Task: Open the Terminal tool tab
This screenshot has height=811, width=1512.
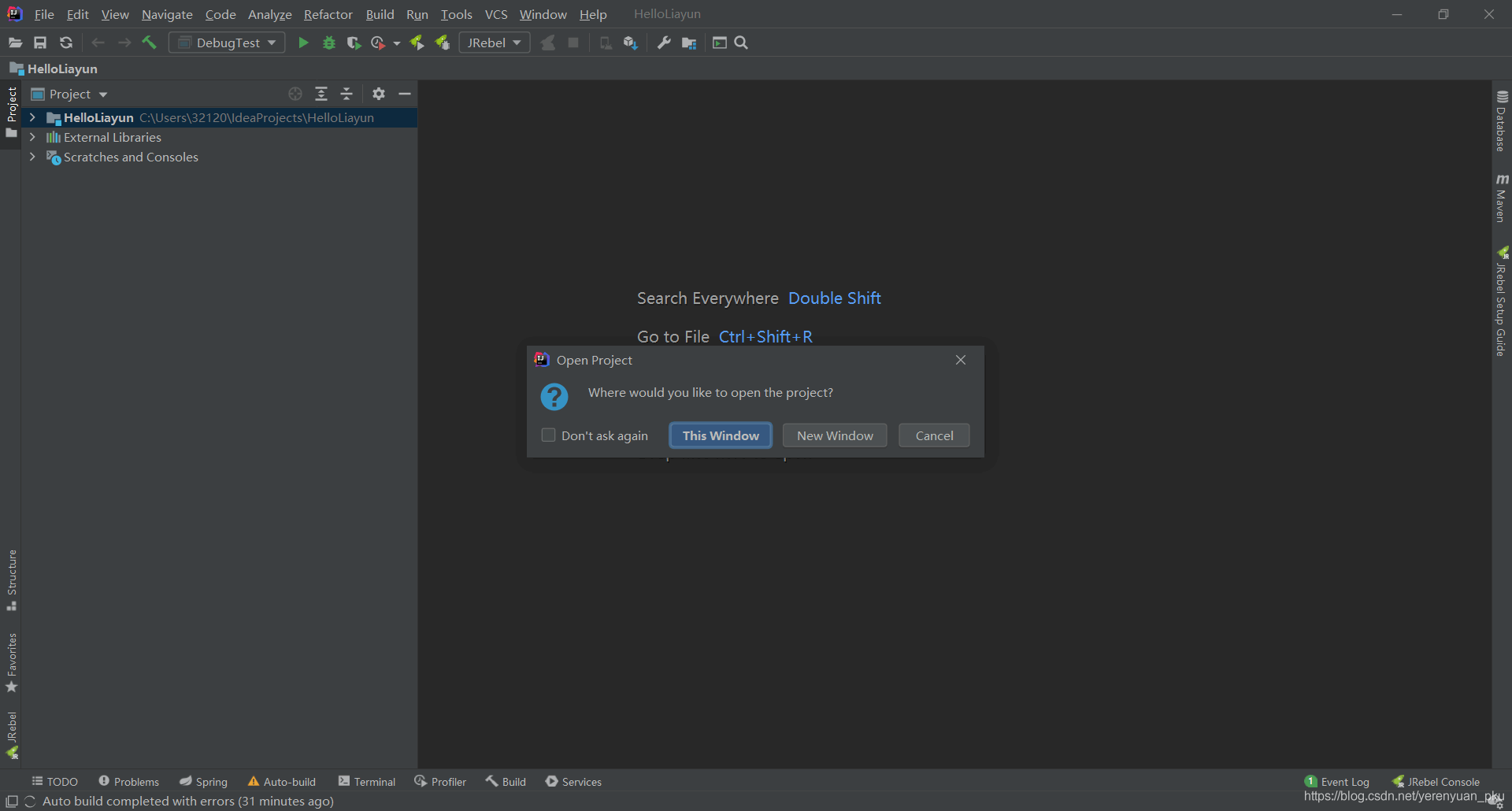Action: click(366, 781)
